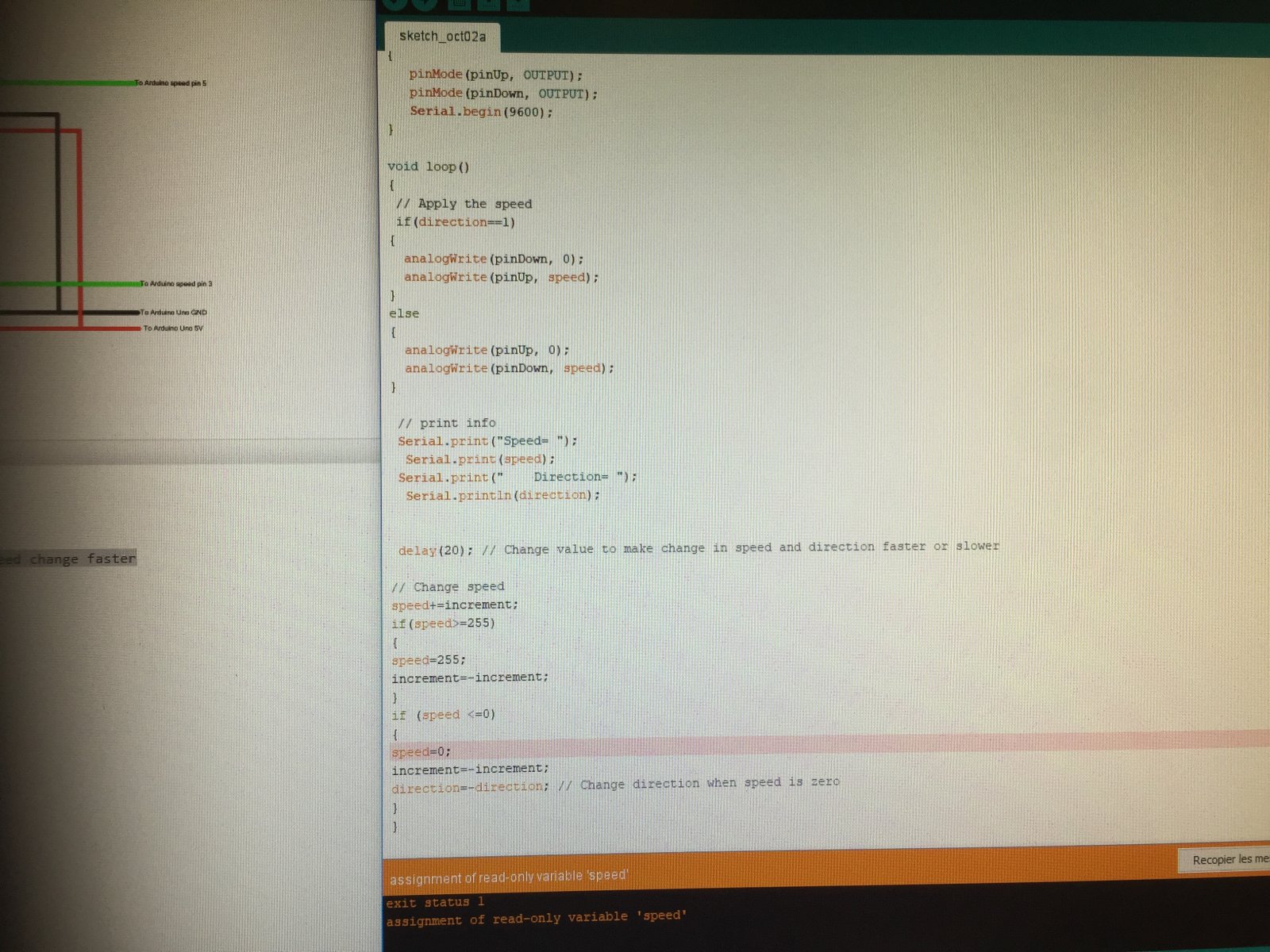Image resolution: width=1270 pixels, height=952 pixels.
Task: Click the line "speed=255;"
Action: tap(429, 660)
